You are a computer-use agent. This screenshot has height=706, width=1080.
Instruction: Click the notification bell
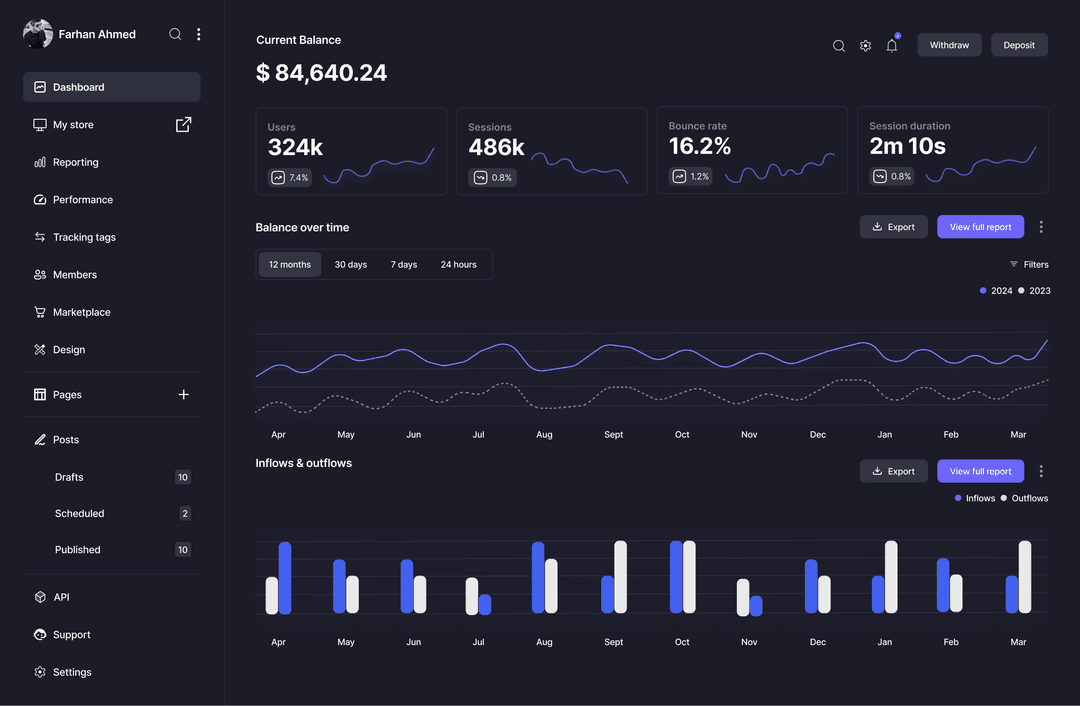click(x=891, y=45)
